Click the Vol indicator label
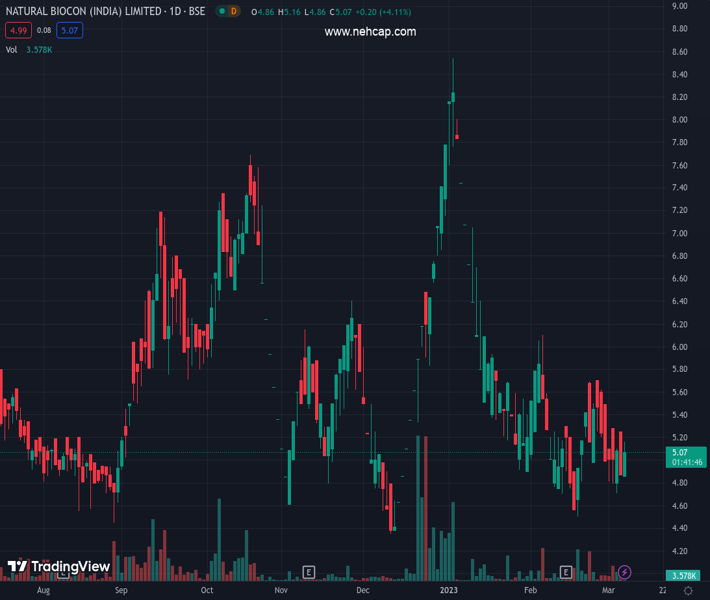 tap(12, 49)
